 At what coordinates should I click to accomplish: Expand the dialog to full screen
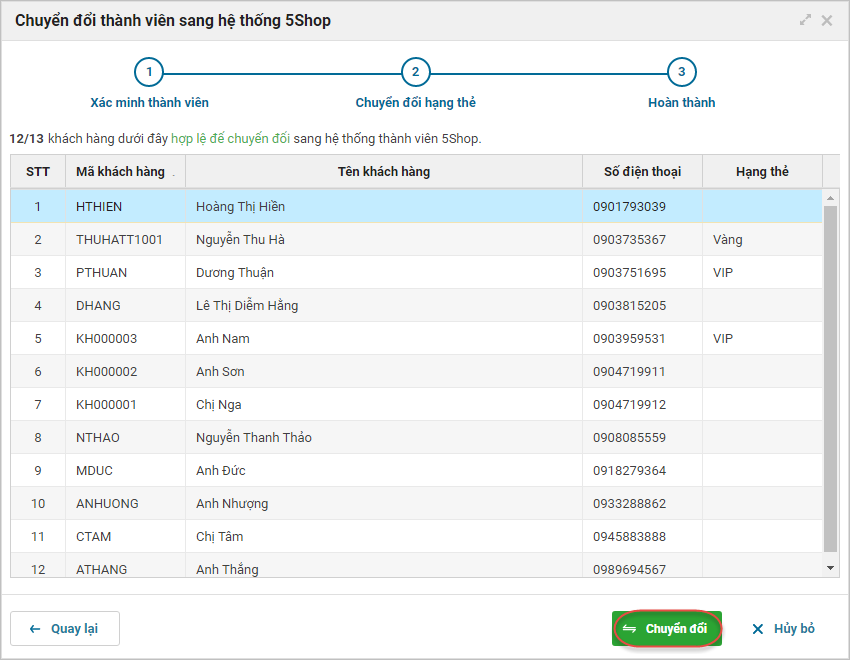click(x=806, y=20)
